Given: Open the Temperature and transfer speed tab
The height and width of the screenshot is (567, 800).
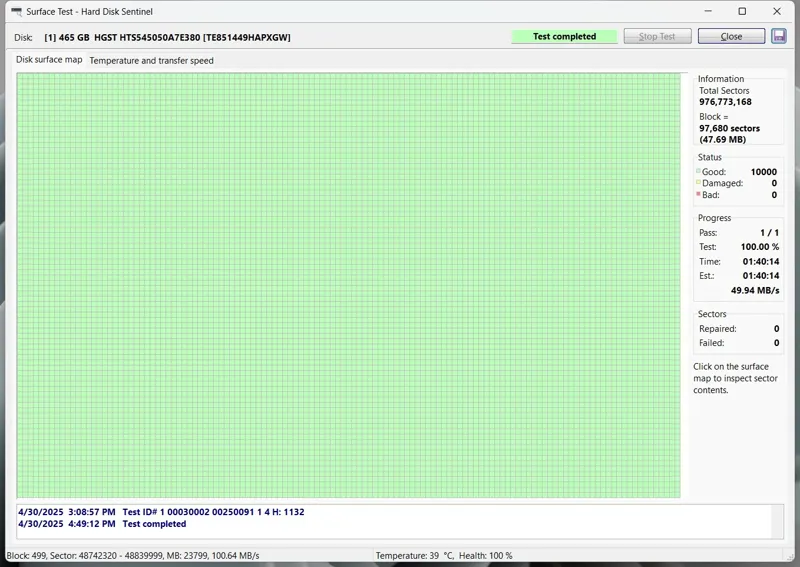Looking at the screenshot, I should [151, 60].
